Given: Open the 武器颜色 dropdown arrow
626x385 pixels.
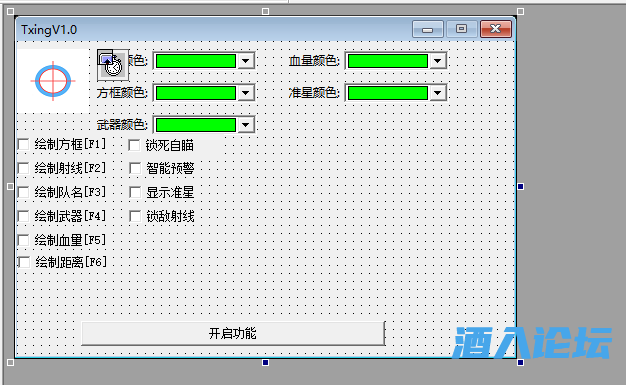Looking at the screenshot, I should (x=246, y=125).
